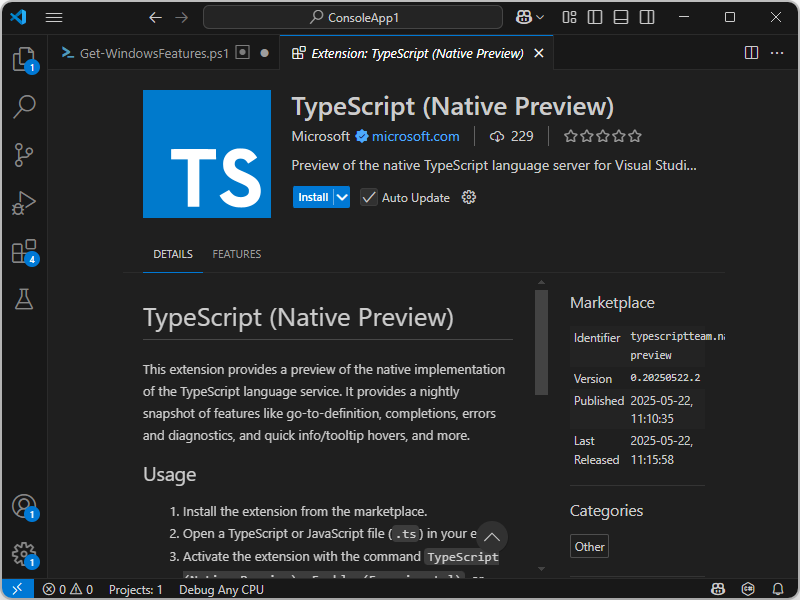Click the scrollbar down arrow
The height and width of the screenshot is (600, 800).
tap(541, 569)
